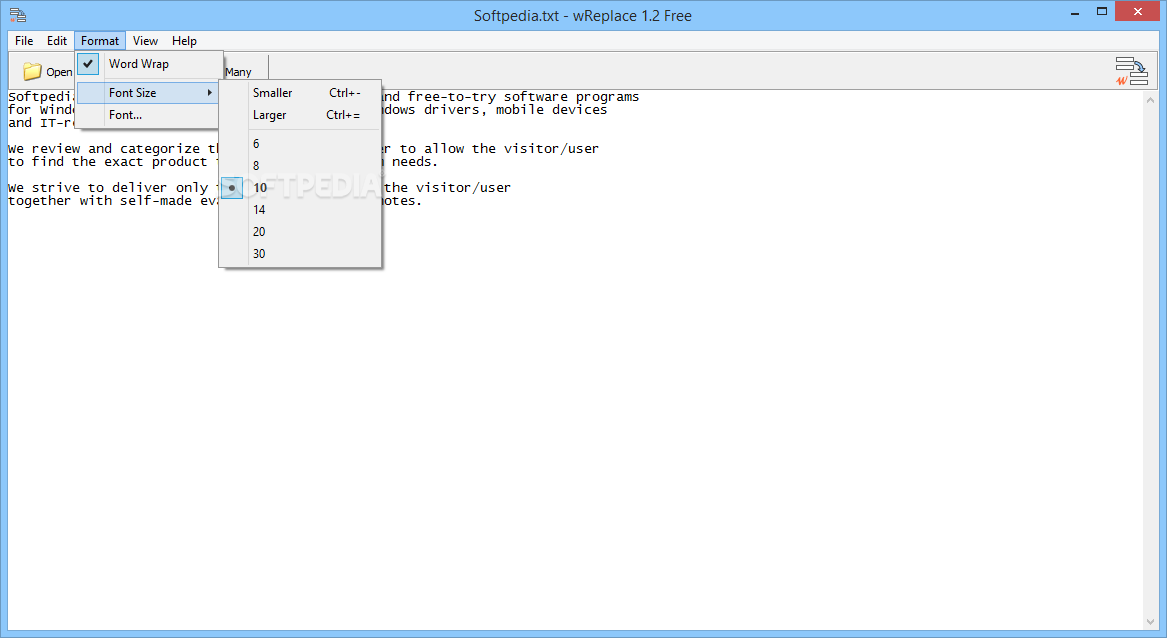Select Smaller font size option
The height and width of the screenshot is (638, 1167).
click(301, 93)
